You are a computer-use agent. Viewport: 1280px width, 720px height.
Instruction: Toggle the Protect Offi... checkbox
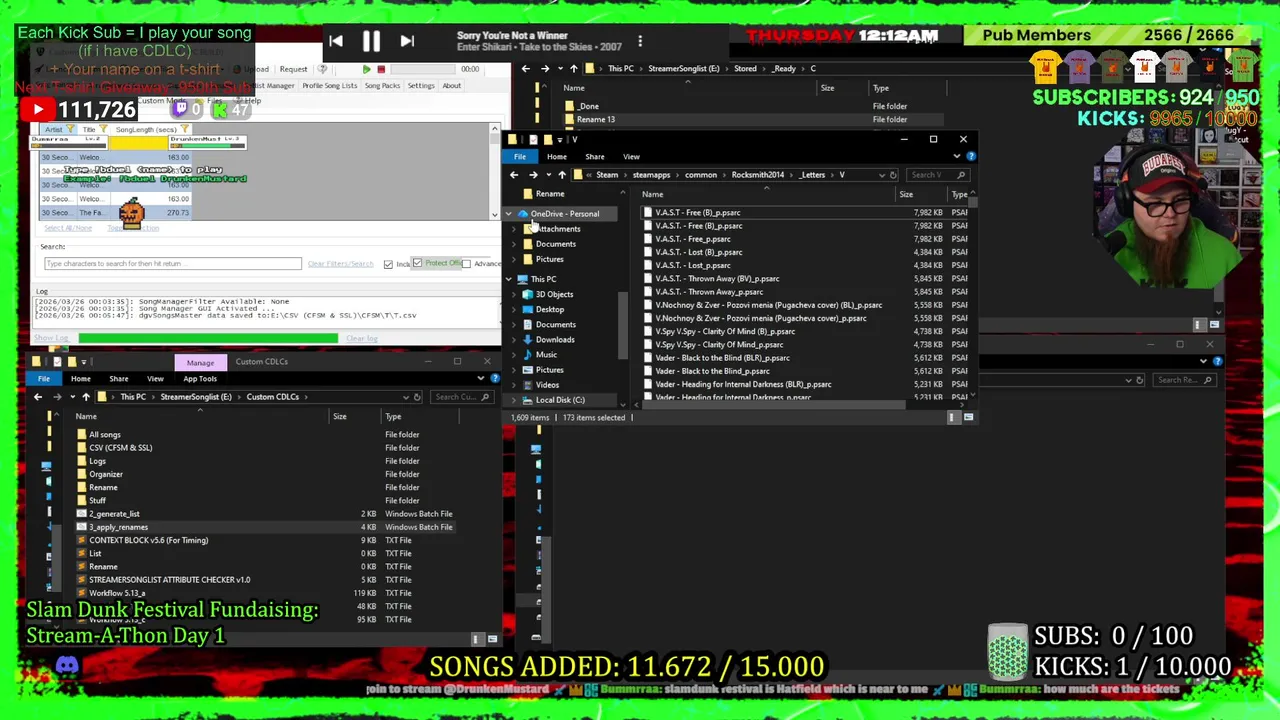tap(417, 264)
